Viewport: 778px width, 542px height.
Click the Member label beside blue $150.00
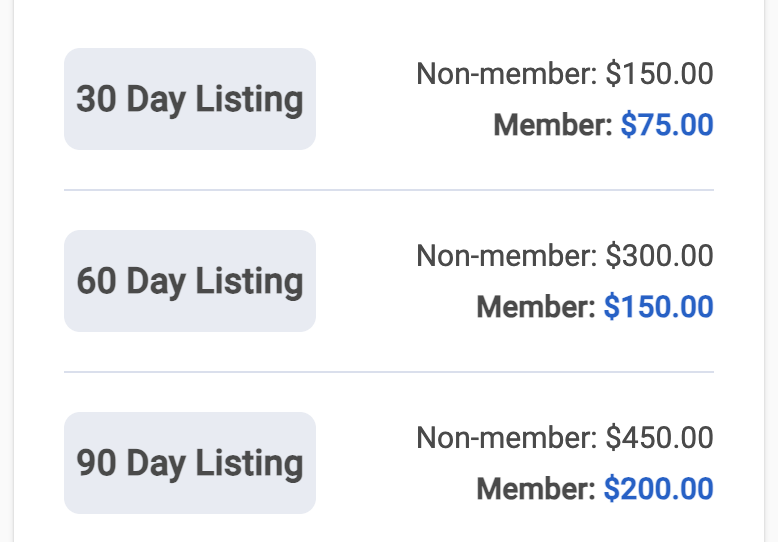pos(536,306)
